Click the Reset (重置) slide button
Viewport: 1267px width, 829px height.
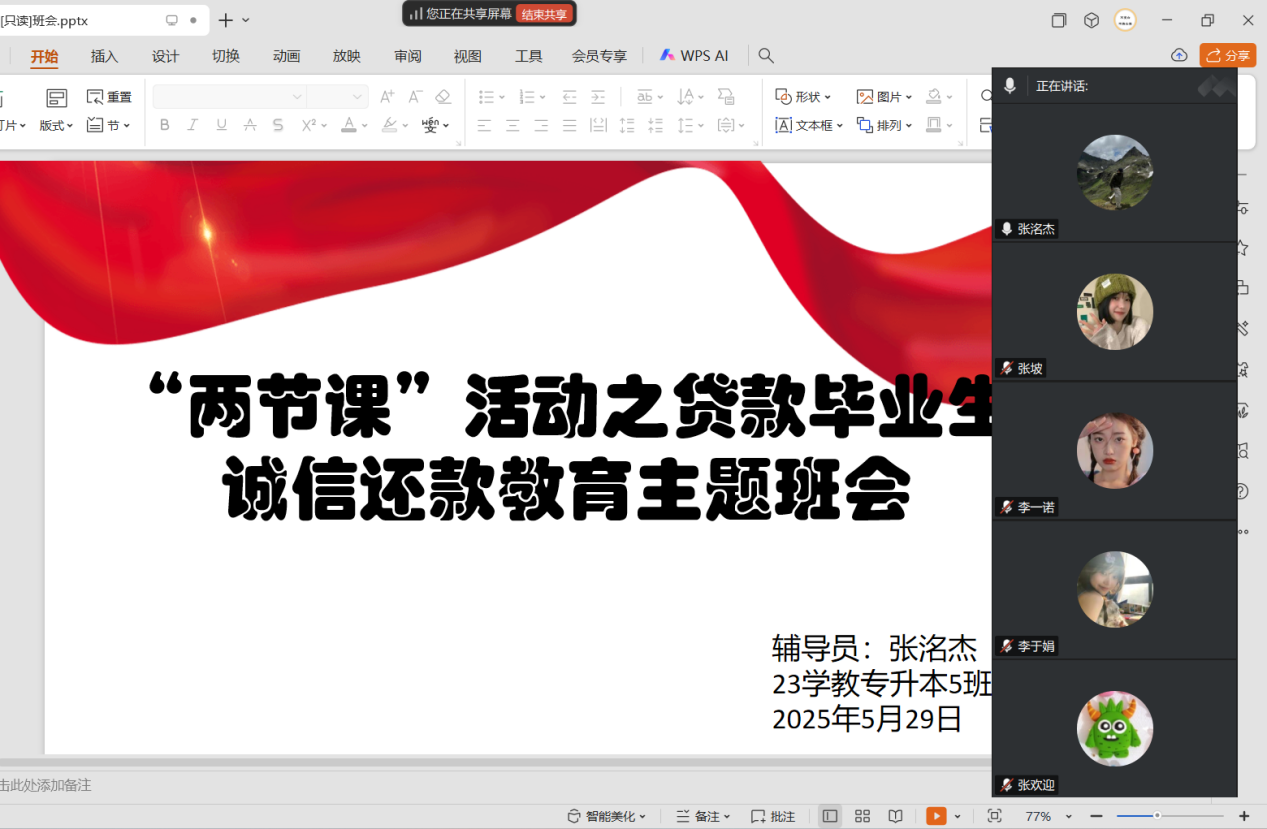pos(110,97)
